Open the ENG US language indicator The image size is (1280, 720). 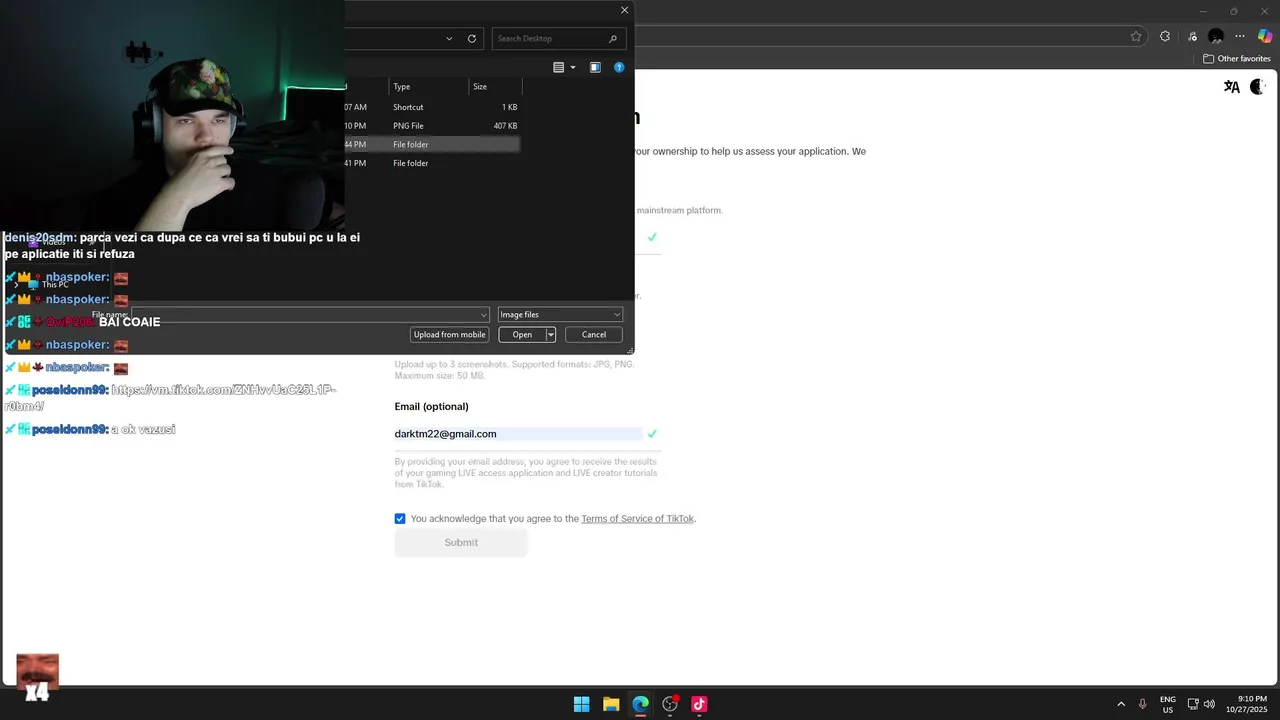(1167, 704)
